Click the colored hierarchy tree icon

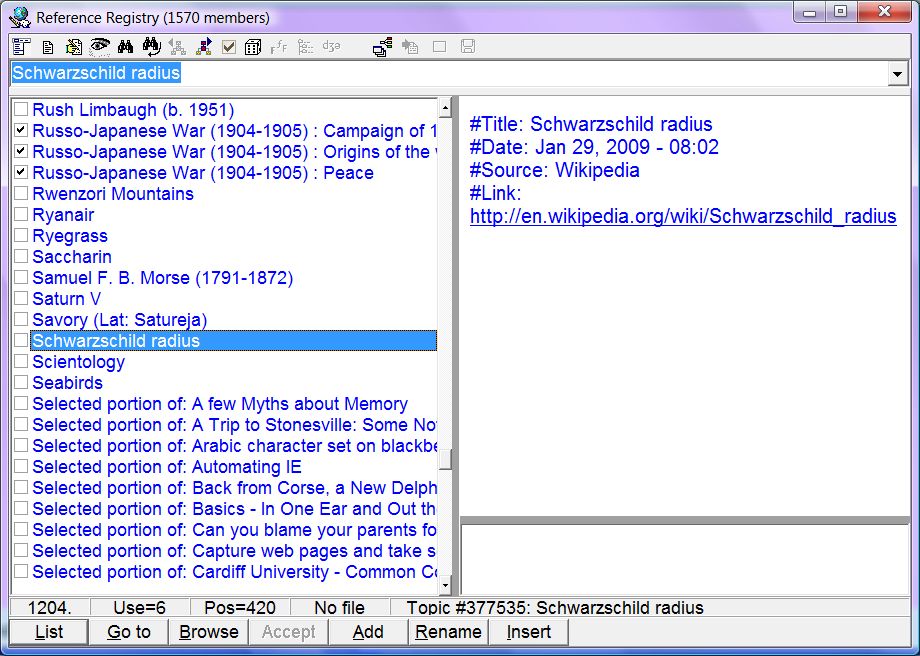204,47
